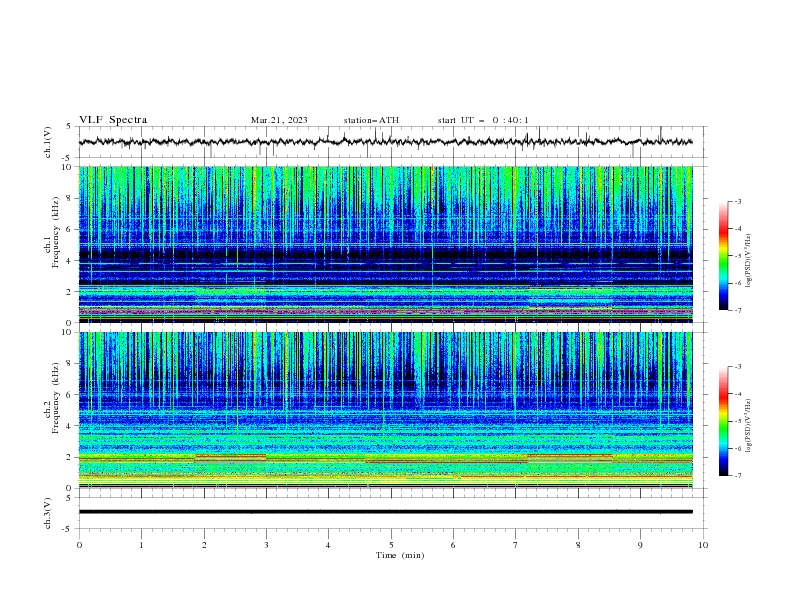Click the 8 kHz tick on ch.2 frequency axis
The width and height of the screenshot is (792, 612).
tap(70, 363)
